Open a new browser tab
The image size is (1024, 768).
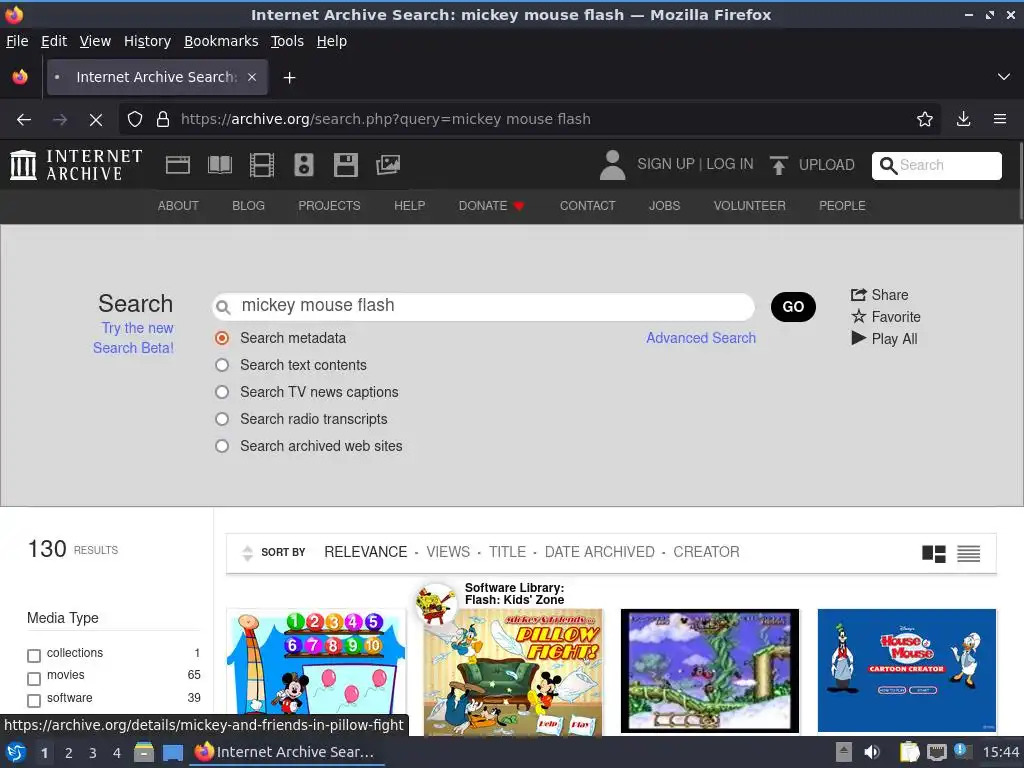pyautogui.click(x=289, y=78)
